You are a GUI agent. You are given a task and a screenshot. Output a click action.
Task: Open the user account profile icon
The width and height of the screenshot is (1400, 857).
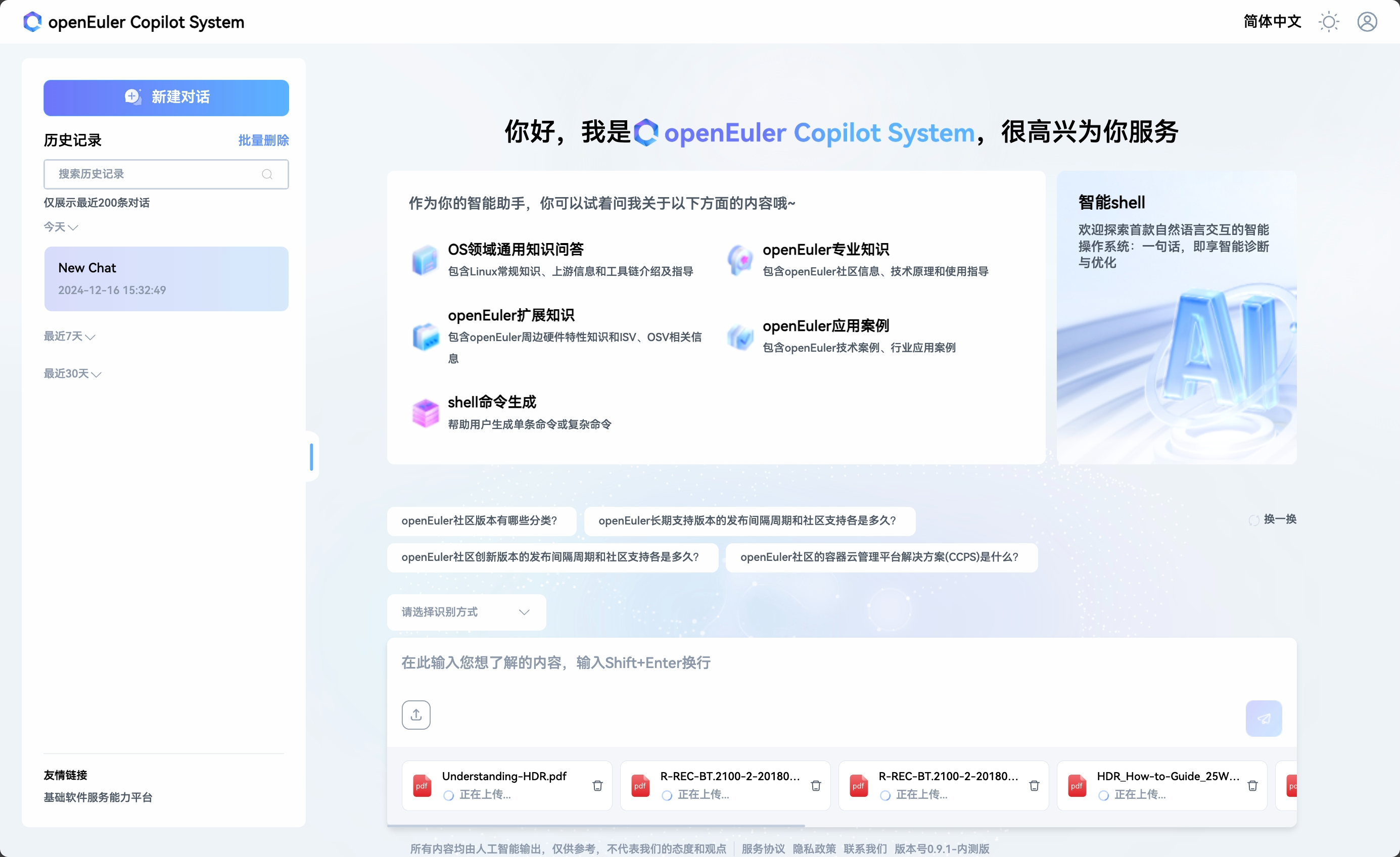(x=1367, y=22)
